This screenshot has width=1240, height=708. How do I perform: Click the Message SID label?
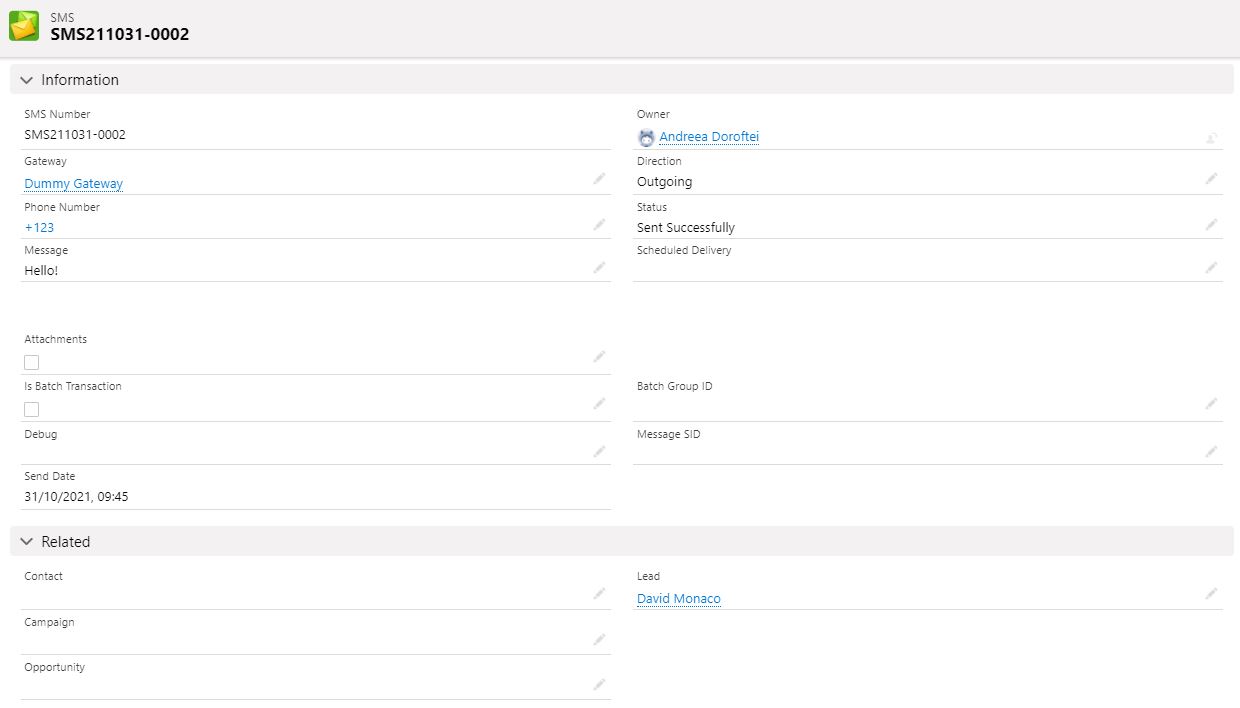point(669,434)
